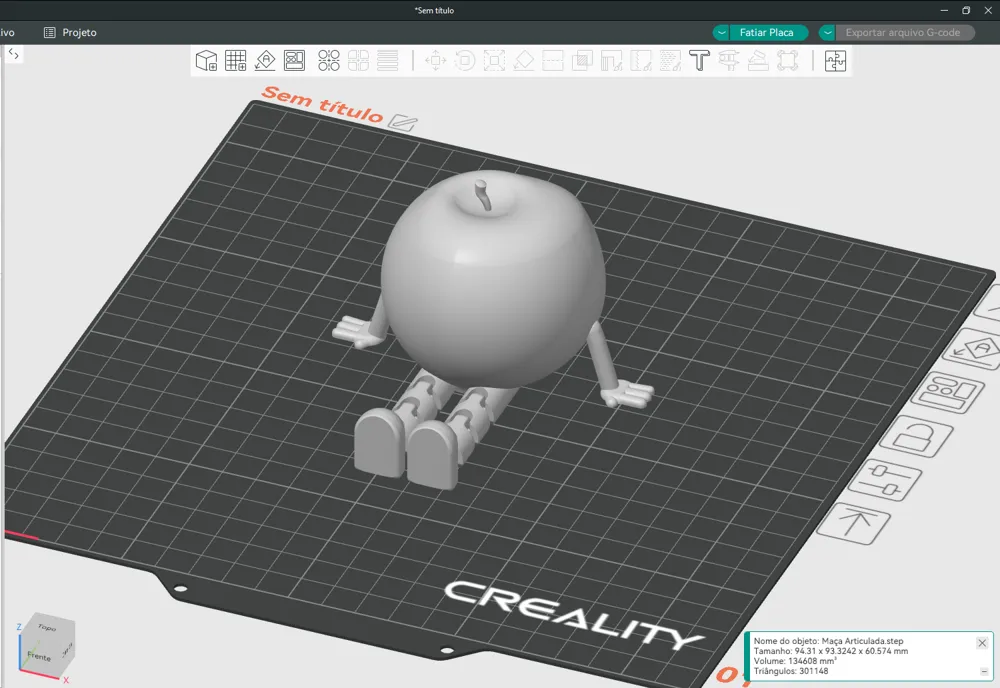This screenshot has width=1000, height=688.
Task: Click Exportar arquivo G-code button
Action: click(x=903, y=33)
